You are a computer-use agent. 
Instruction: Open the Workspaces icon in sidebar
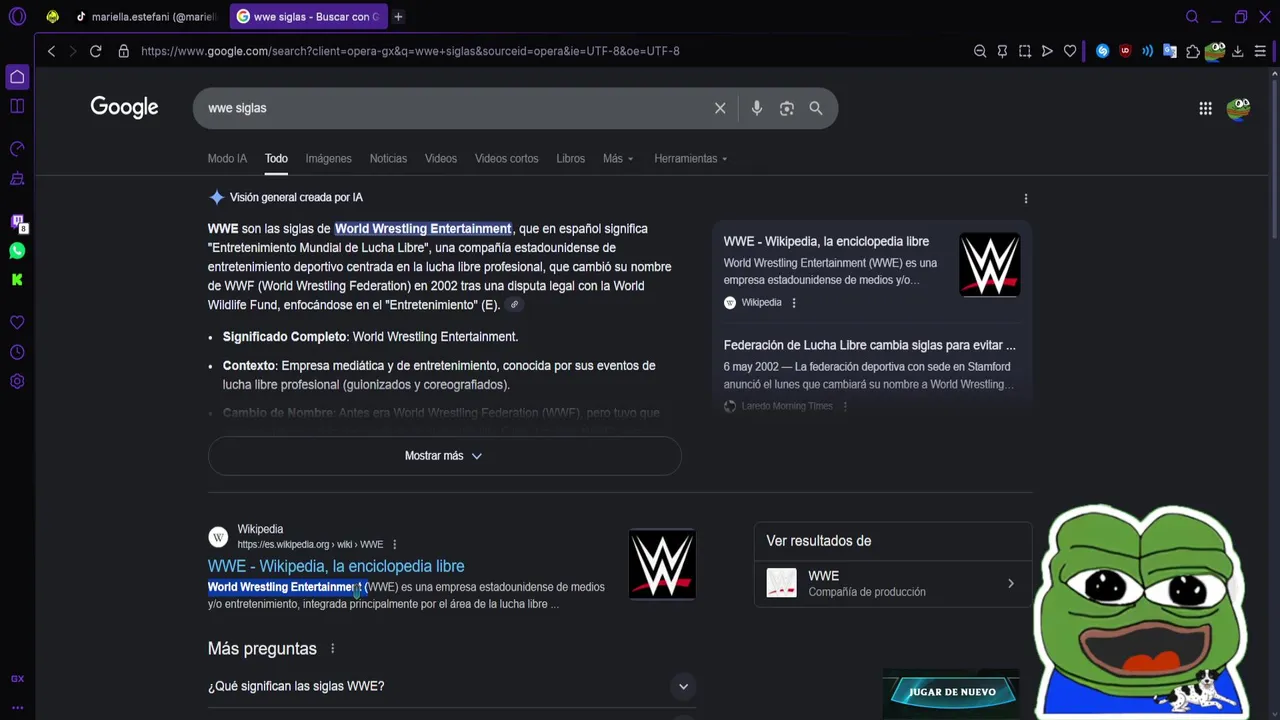(x=17, y=106)
